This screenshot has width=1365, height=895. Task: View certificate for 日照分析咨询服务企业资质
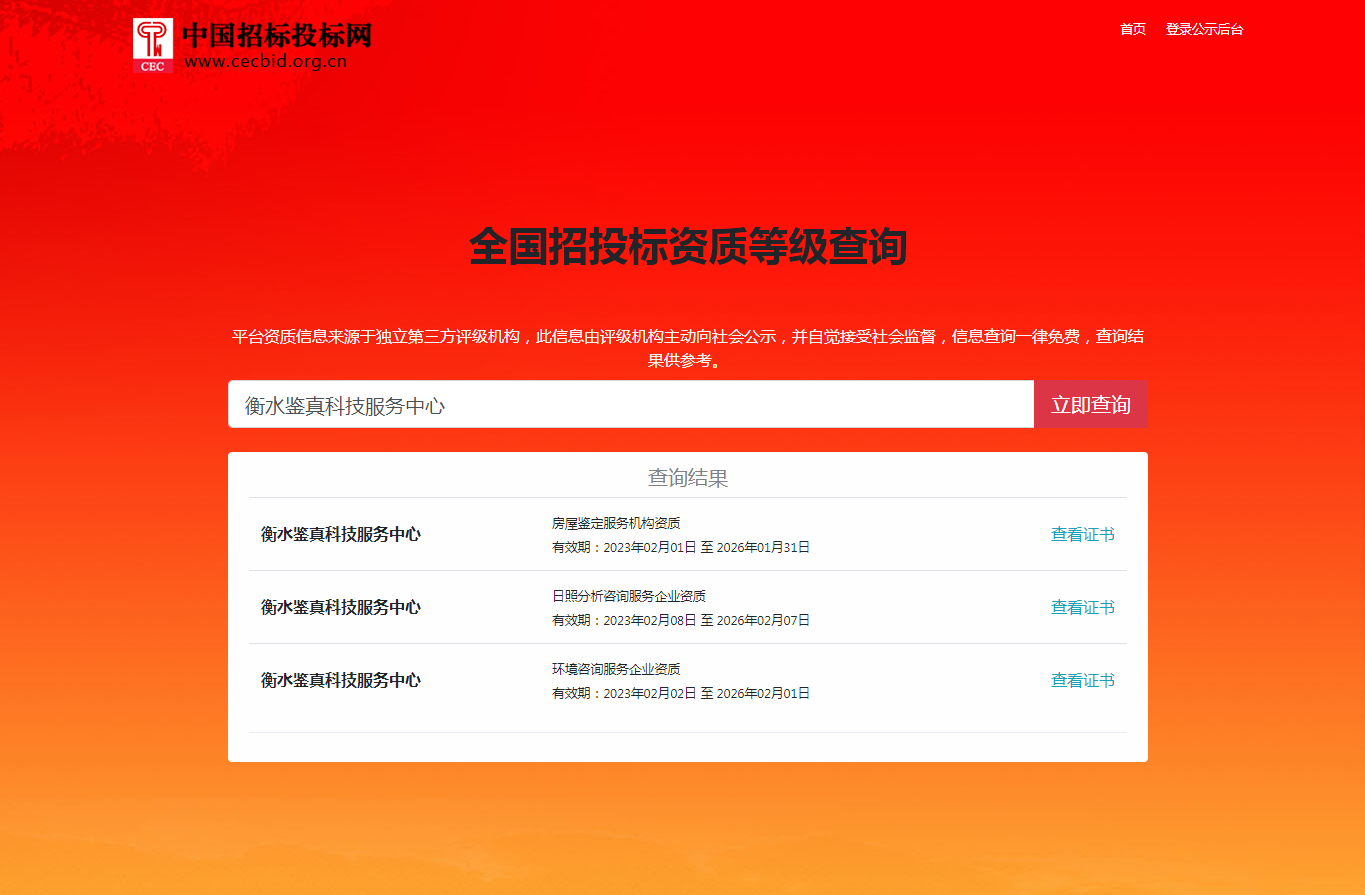pyautogui.click(x=1082, y=607)
